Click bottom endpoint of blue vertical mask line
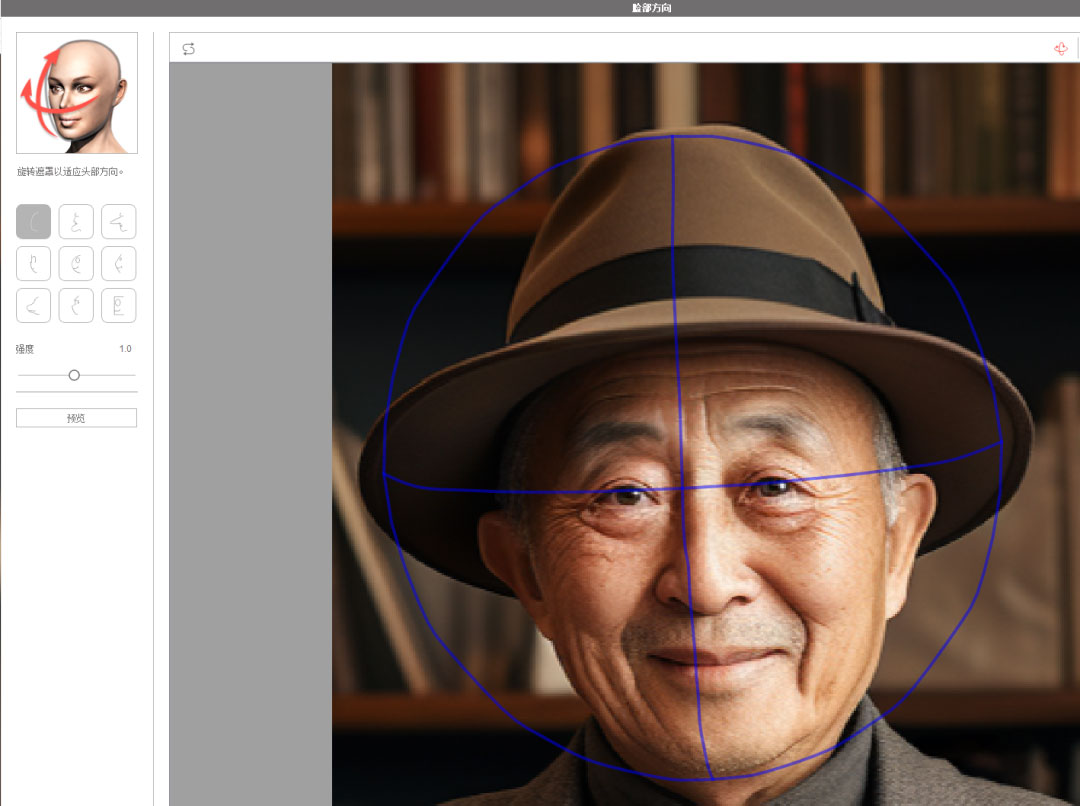This screenshot has height=806, width=1080. tap(710, 778)
